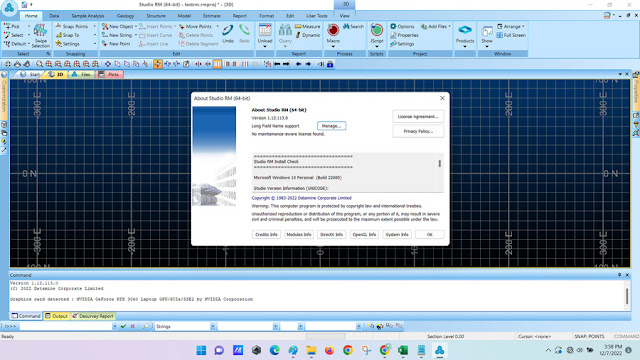
Task: Open File Explorer from the taskbar
Action: pyautogui.click(x=311, y=350)
